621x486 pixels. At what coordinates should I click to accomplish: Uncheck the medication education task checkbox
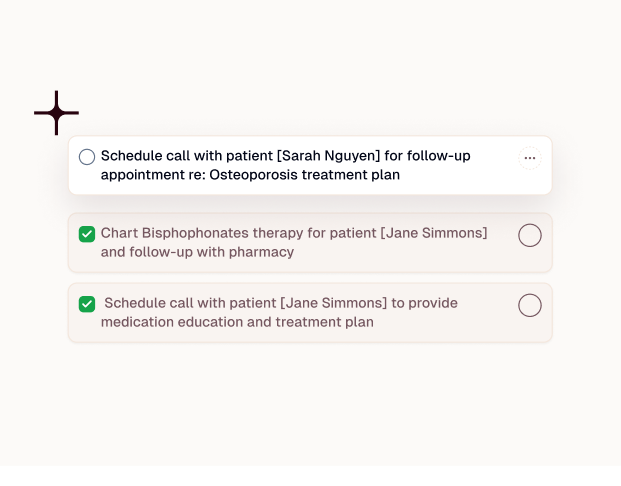point(87,303)
